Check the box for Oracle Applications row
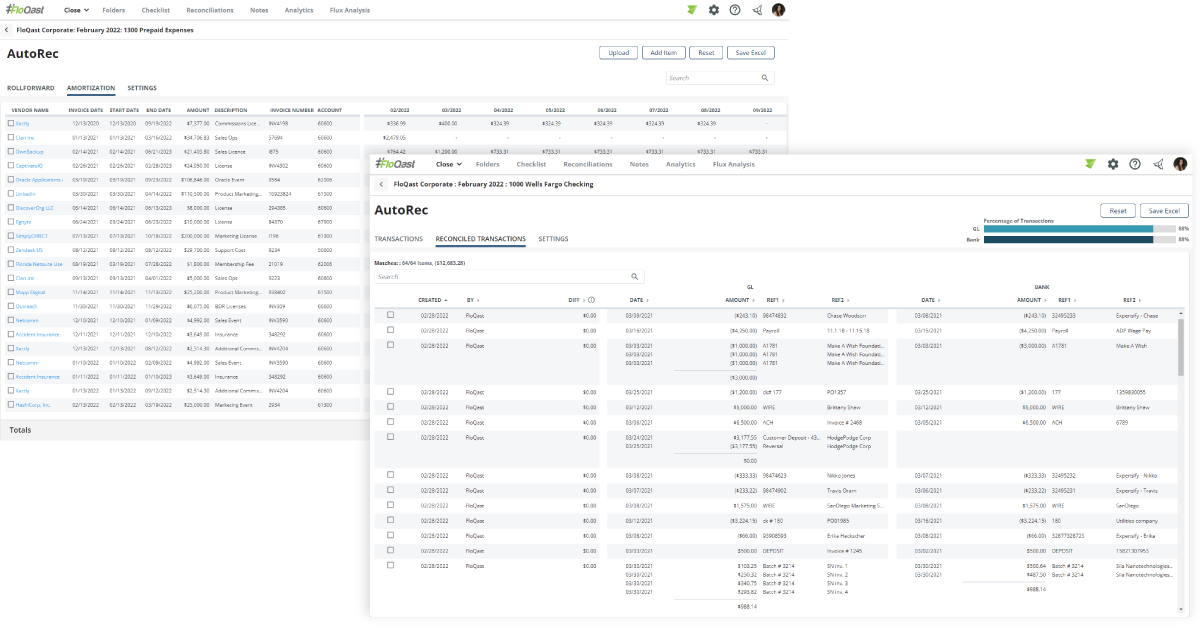1200x628 pixels. (11, 180)
